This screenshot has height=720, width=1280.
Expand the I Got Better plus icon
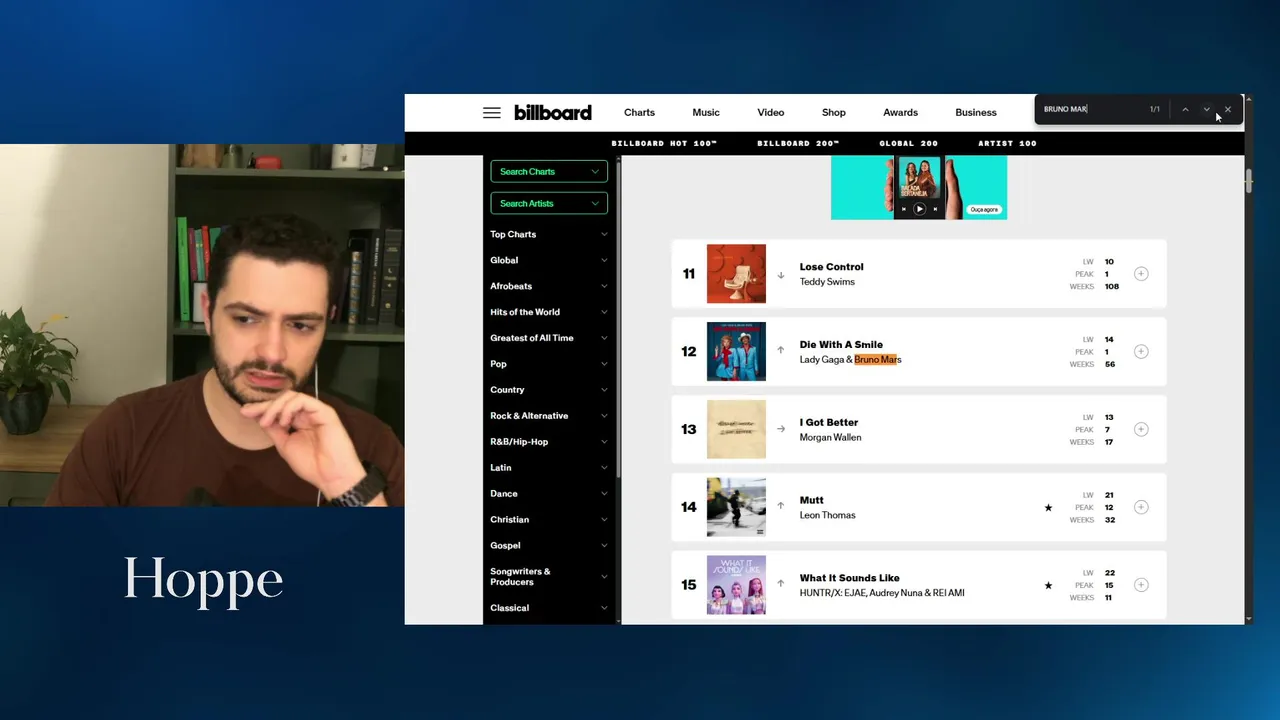tap(1141, 429)
